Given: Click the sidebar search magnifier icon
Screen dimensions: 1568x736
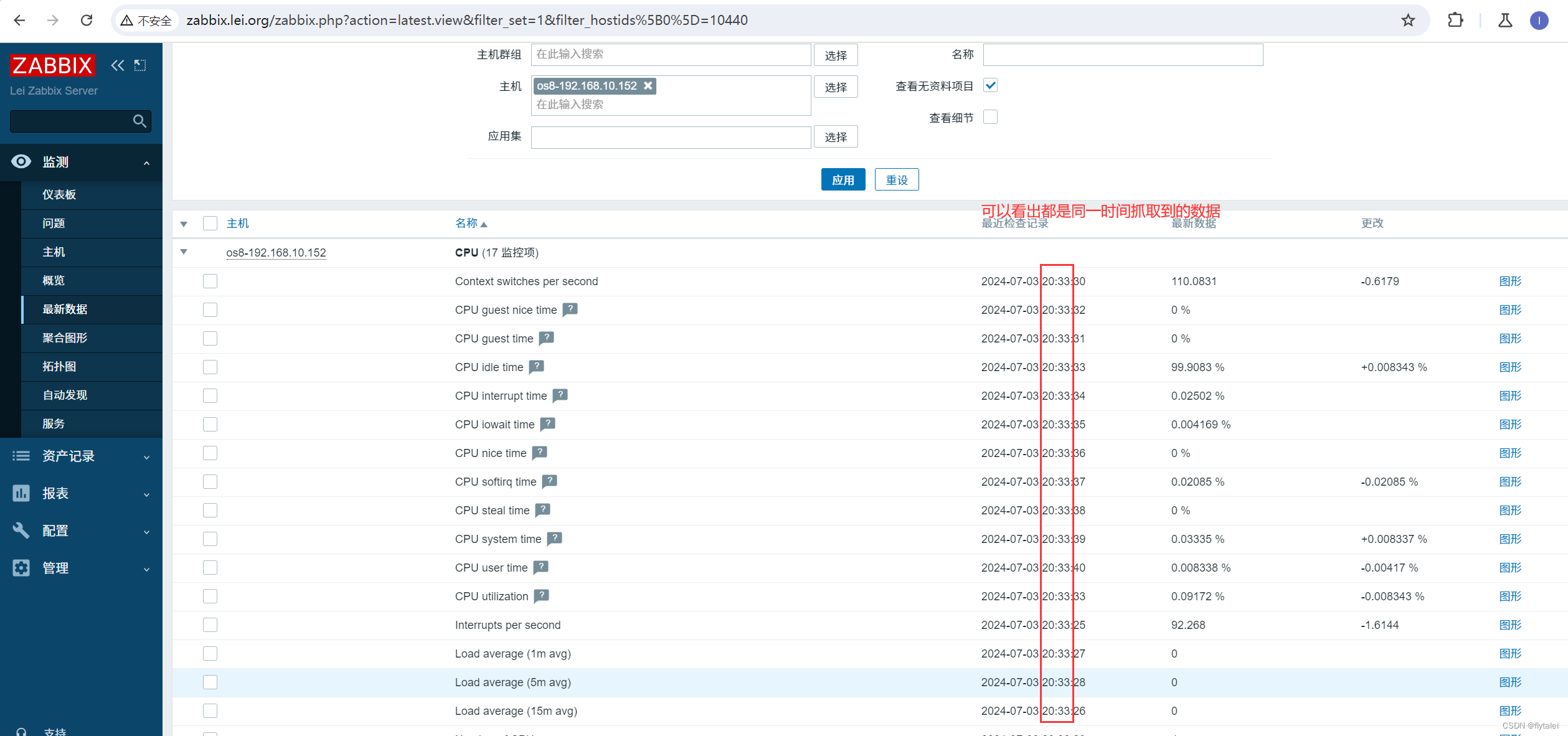Looking at the screenshot, I should 140,121.
